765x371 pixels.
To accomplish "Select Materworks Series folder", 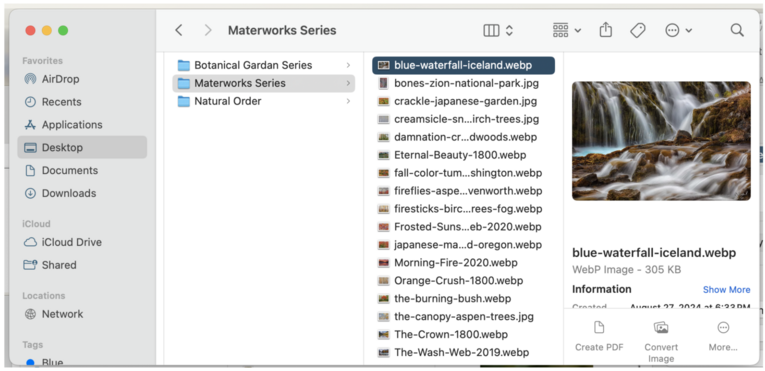I will click(263, 83).
